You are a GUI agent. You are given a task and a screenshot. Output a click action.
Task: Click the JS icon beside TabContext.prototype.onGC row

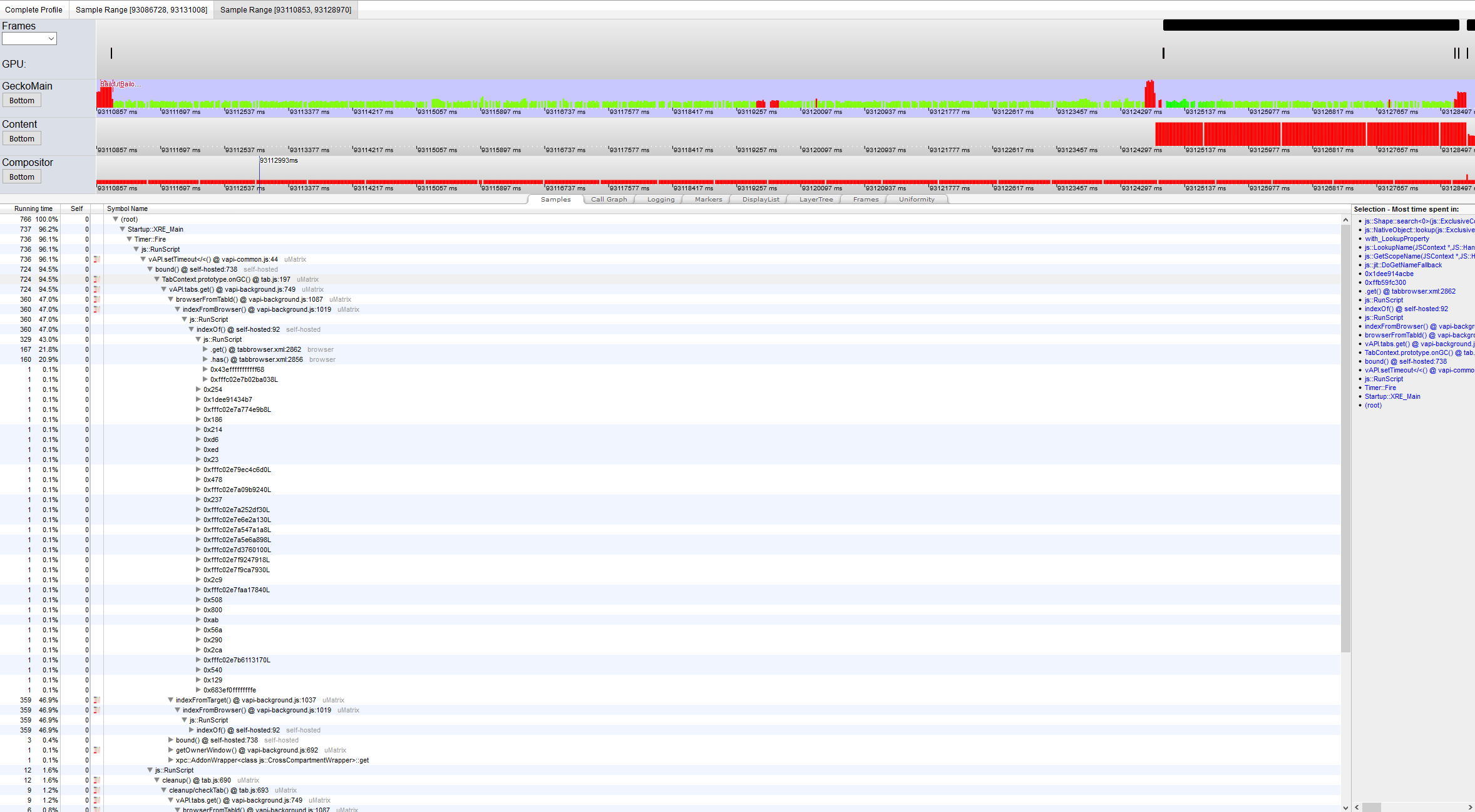tap(97, 279)
